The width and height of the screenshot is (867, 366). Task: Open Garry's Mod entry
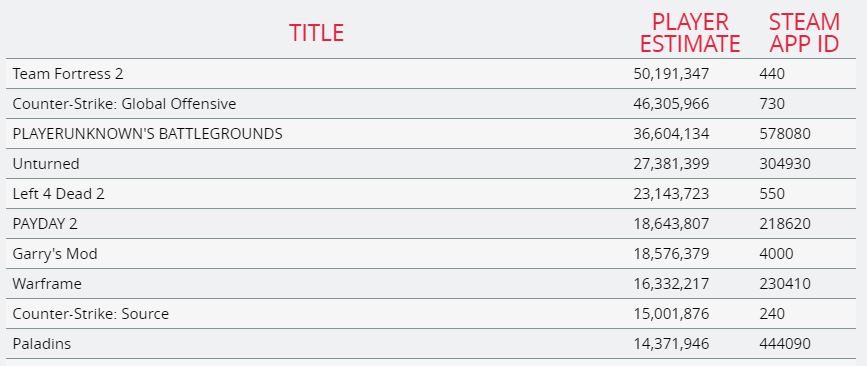[x=55, y=253]
